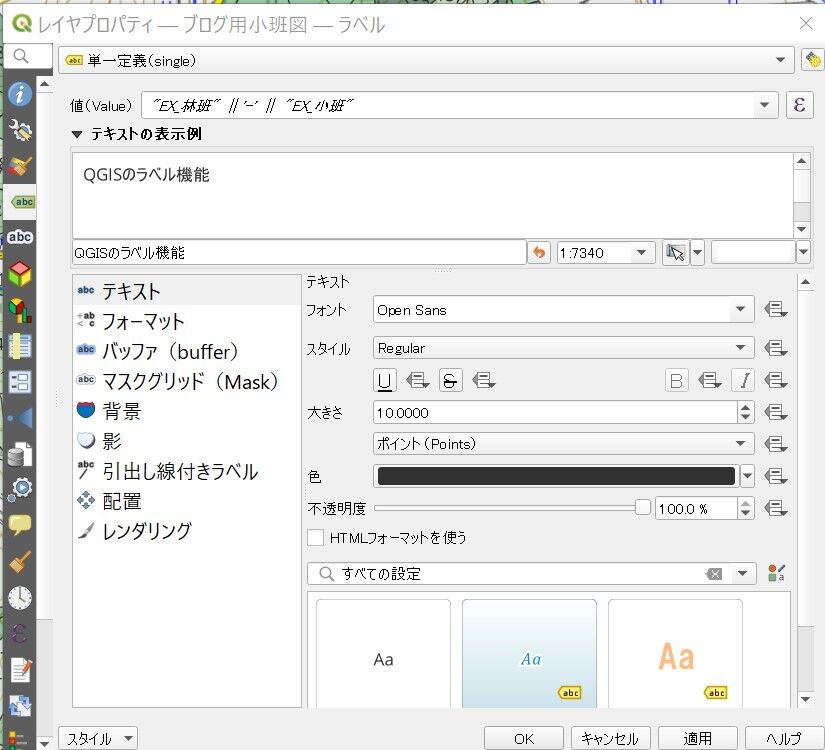Open the Metadata notepad tab

coord(20,669)
